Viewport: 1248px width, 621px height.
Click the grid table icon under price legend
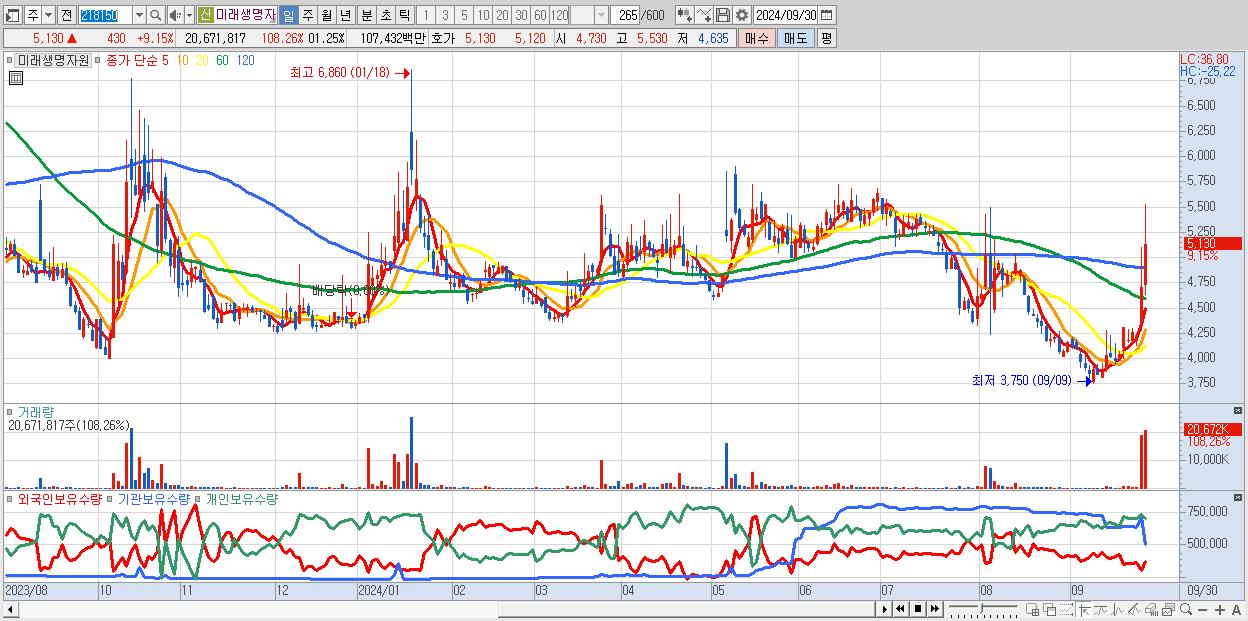point(16,79)
